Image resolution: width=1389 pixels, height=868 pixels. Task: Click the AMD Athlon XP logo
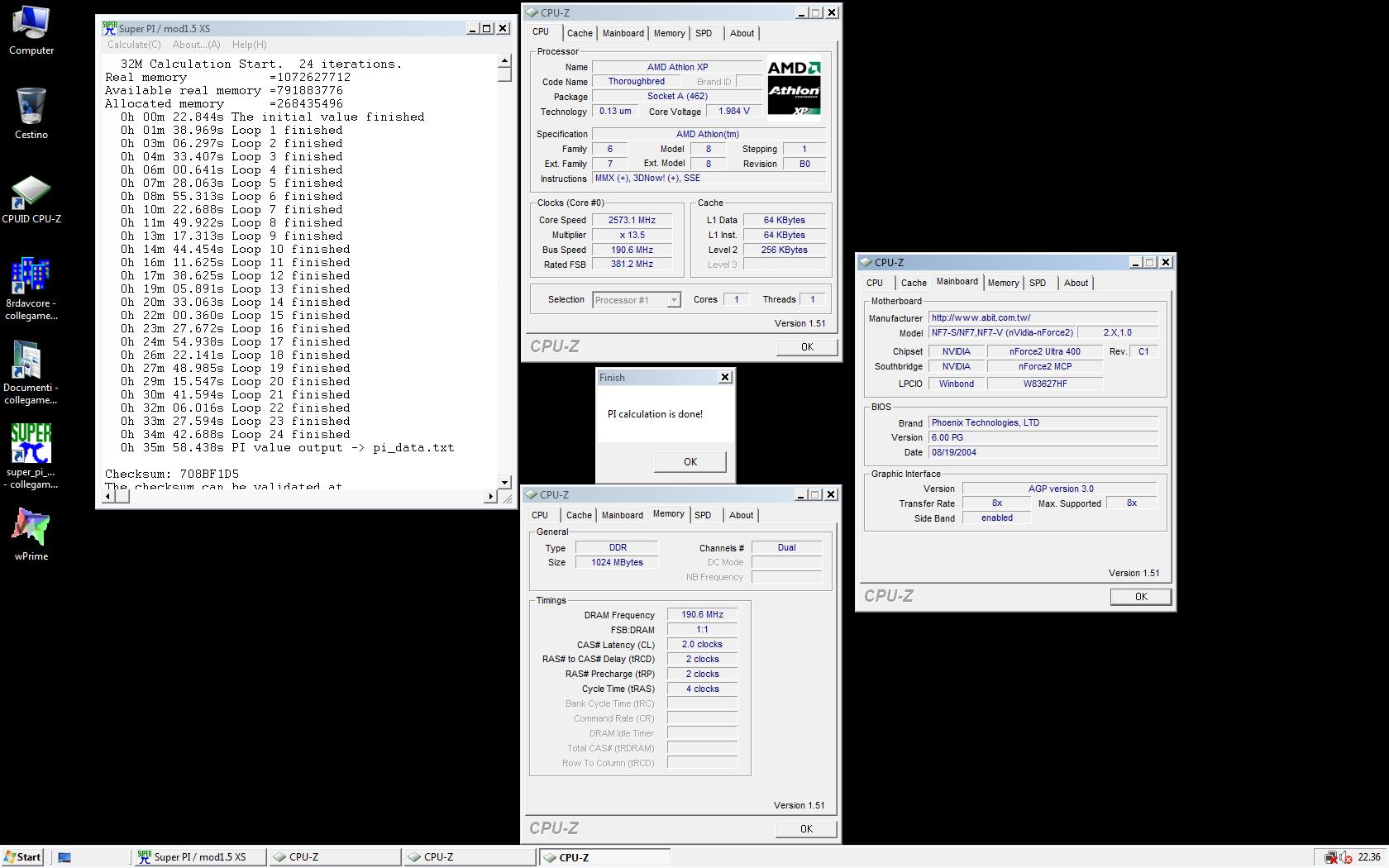(x=794, y=90)
